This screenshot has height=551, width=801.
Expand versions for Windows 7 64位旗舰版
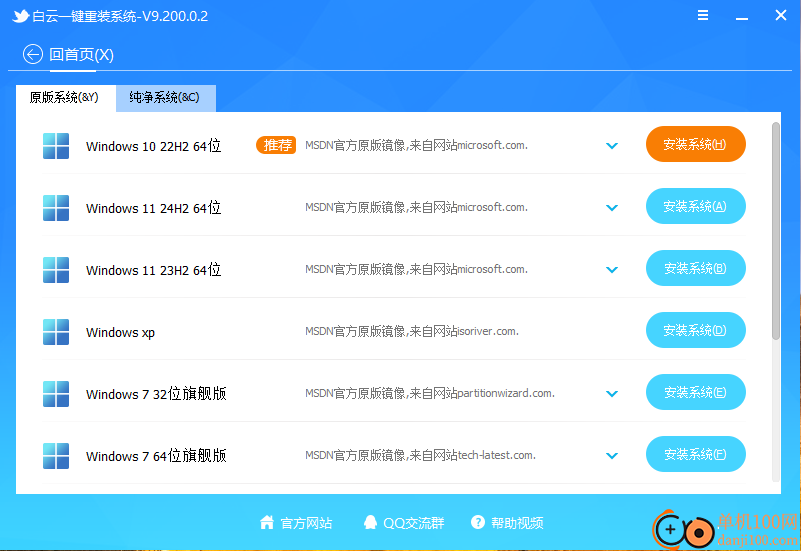612,456
